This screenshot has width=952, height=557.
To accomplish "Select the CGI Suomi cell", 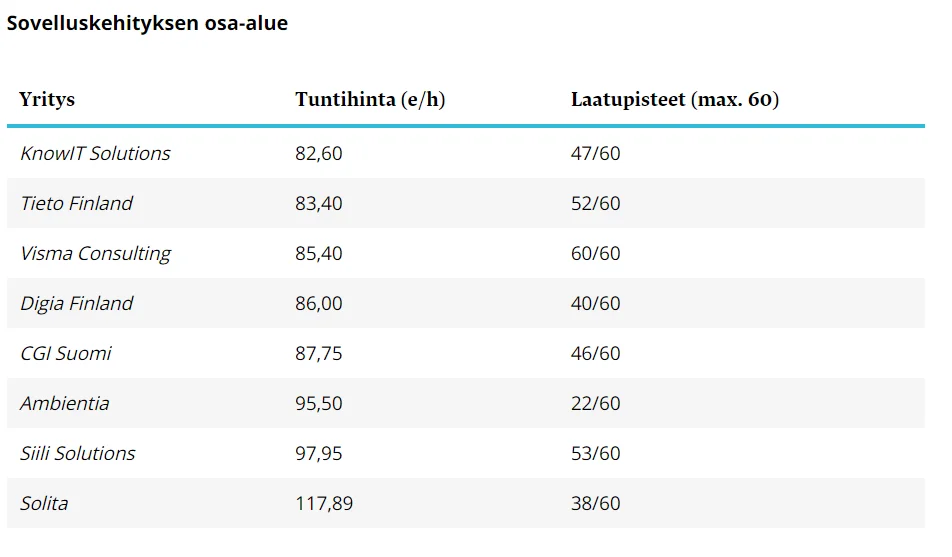I will click(66, 353).
